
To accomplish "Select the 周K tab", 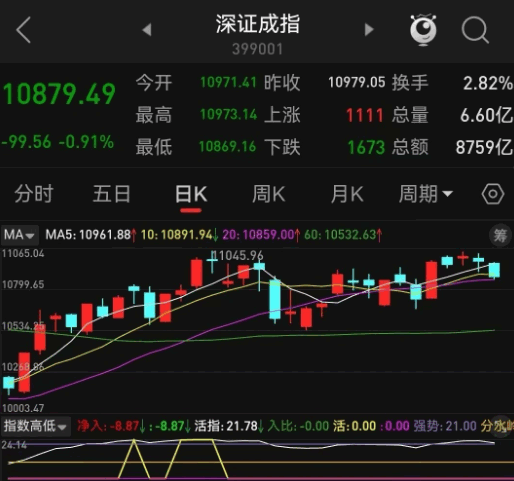I will [x=269, y=194].
